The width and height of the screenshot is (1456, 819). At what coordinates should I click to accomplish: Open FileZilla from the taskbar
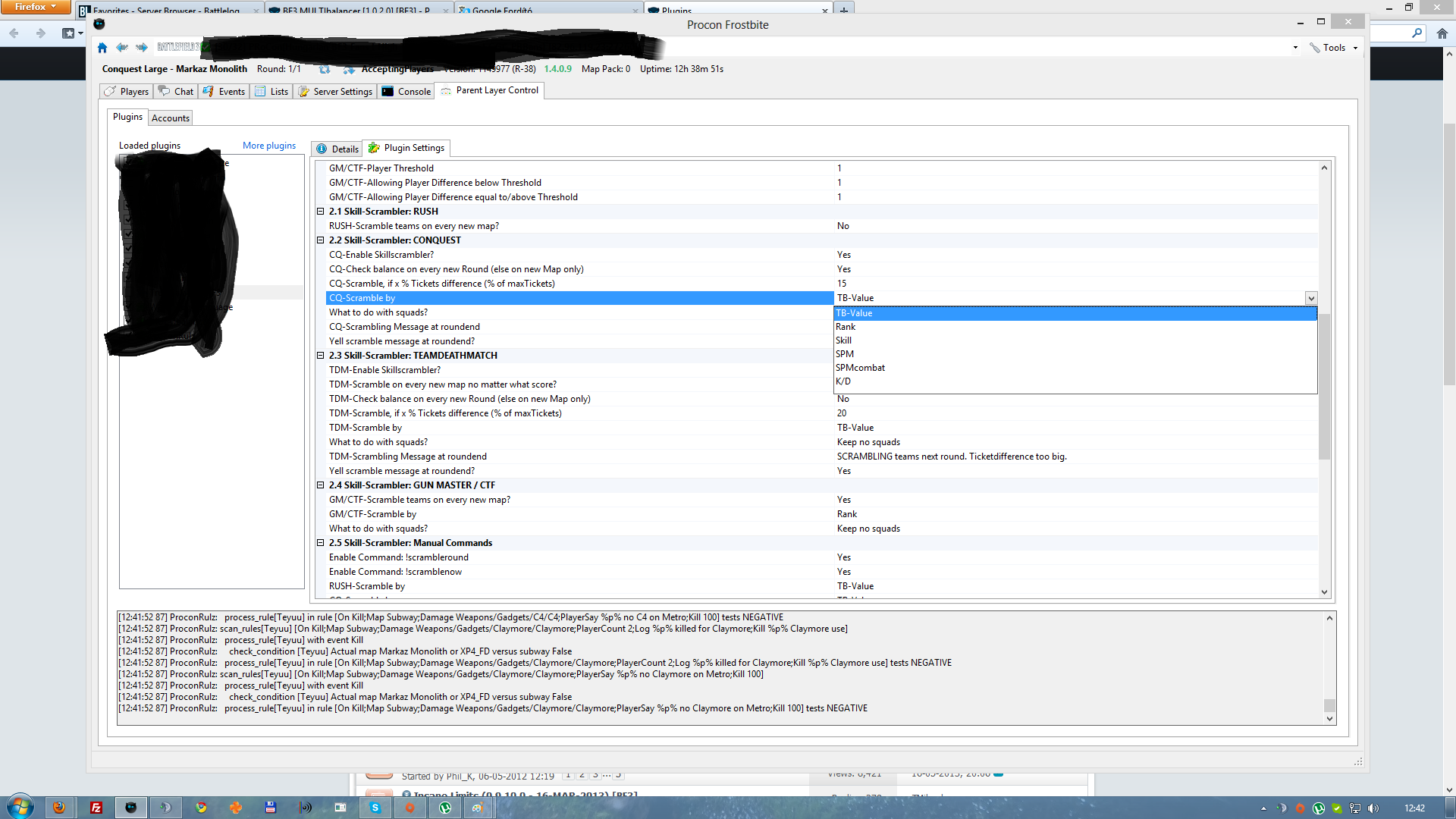click(x=96, y=808)
